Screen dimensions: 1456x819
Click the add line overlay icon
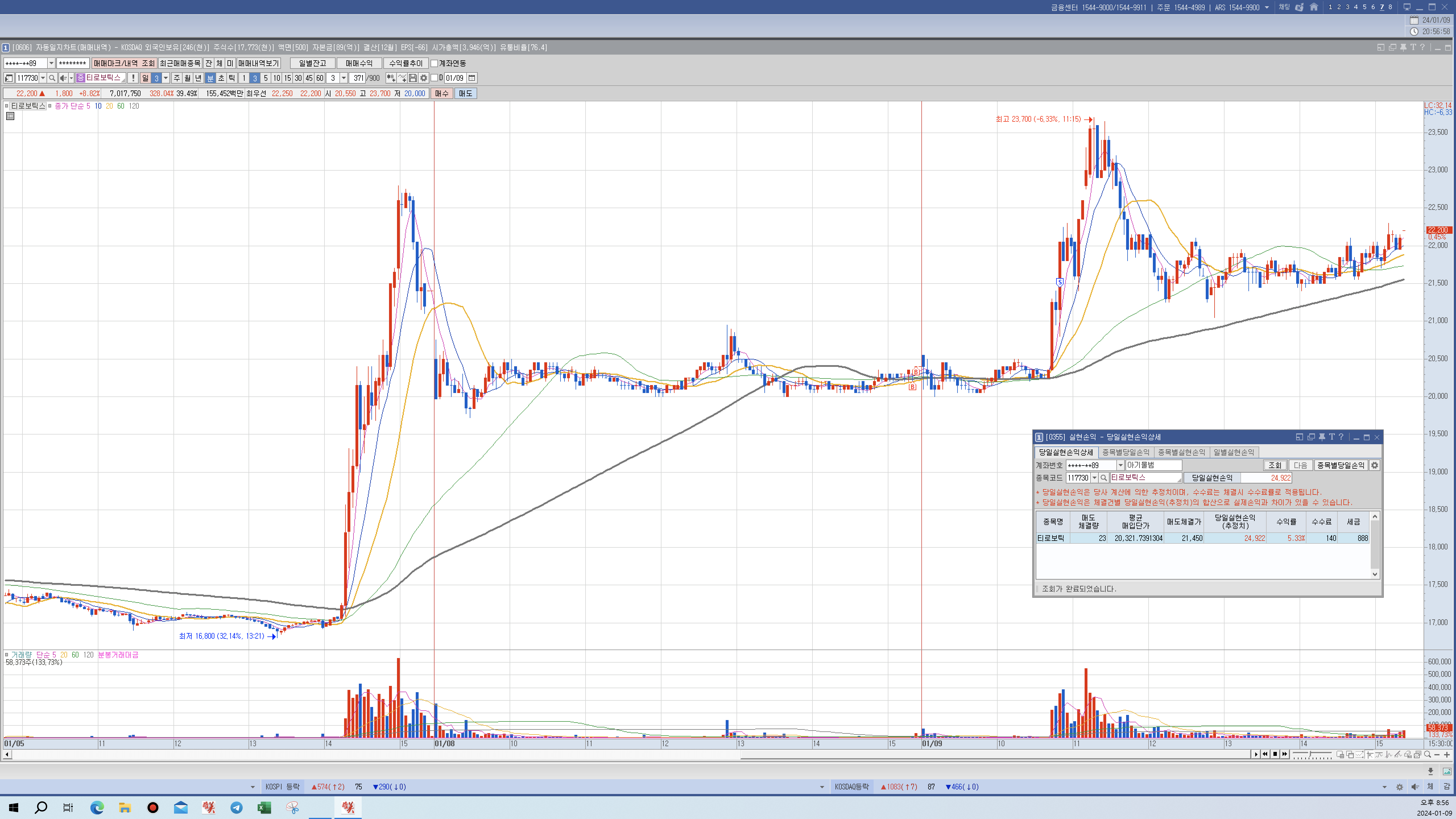tap(402, 78)
